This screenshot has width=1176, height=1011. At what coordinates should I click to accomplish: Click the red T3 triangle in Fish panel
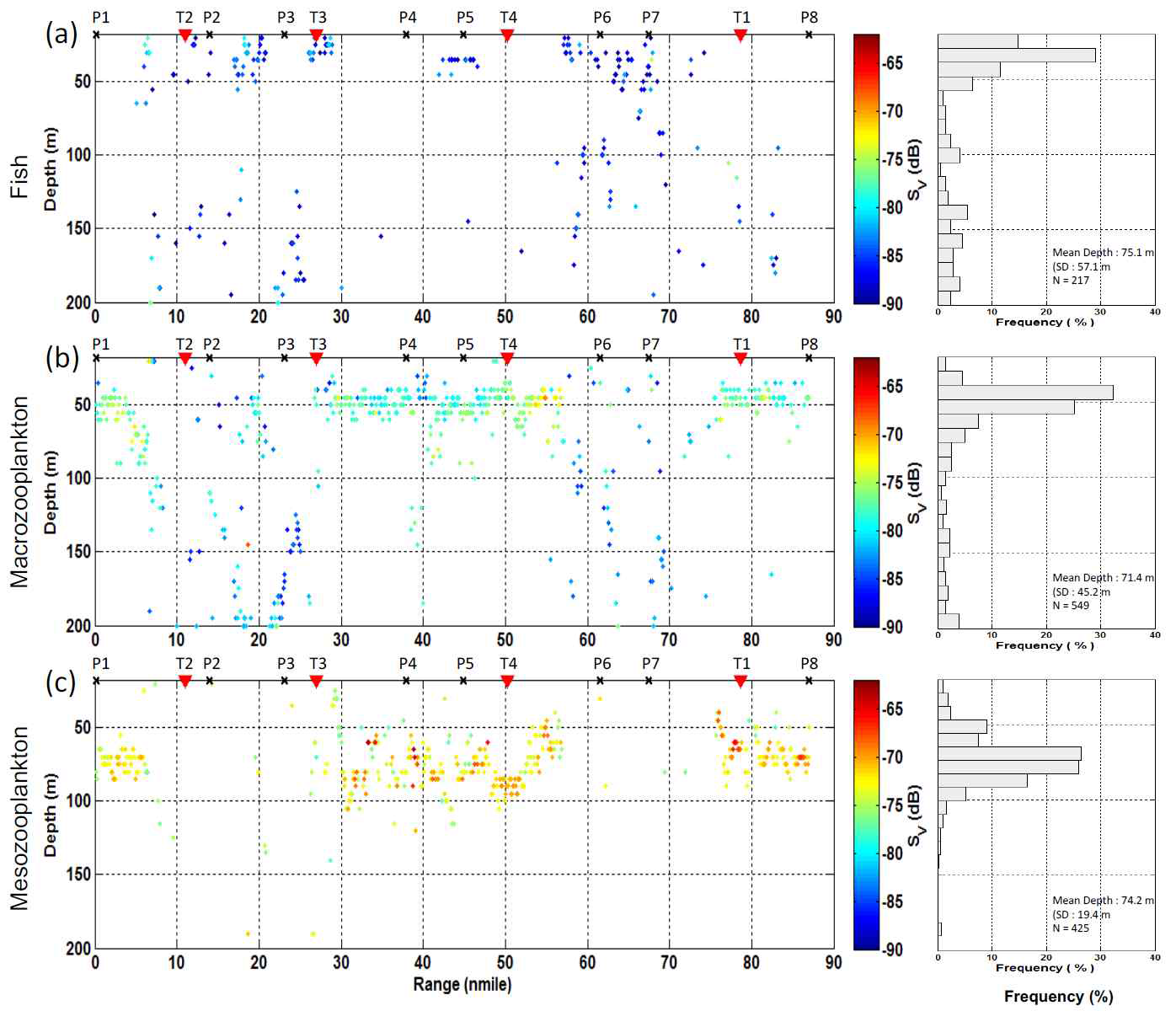click(x=316, y=35)
